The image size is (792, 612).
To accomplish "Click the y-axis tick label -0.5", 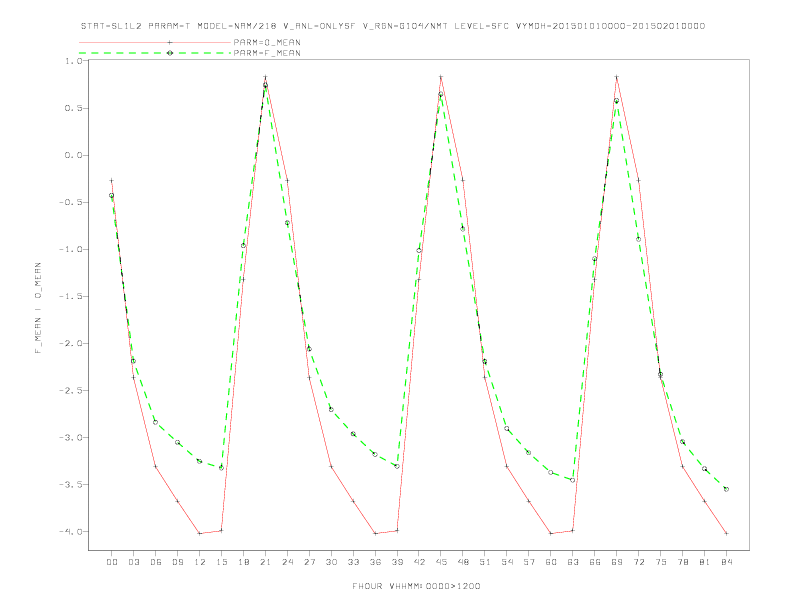I will point(70,202).
